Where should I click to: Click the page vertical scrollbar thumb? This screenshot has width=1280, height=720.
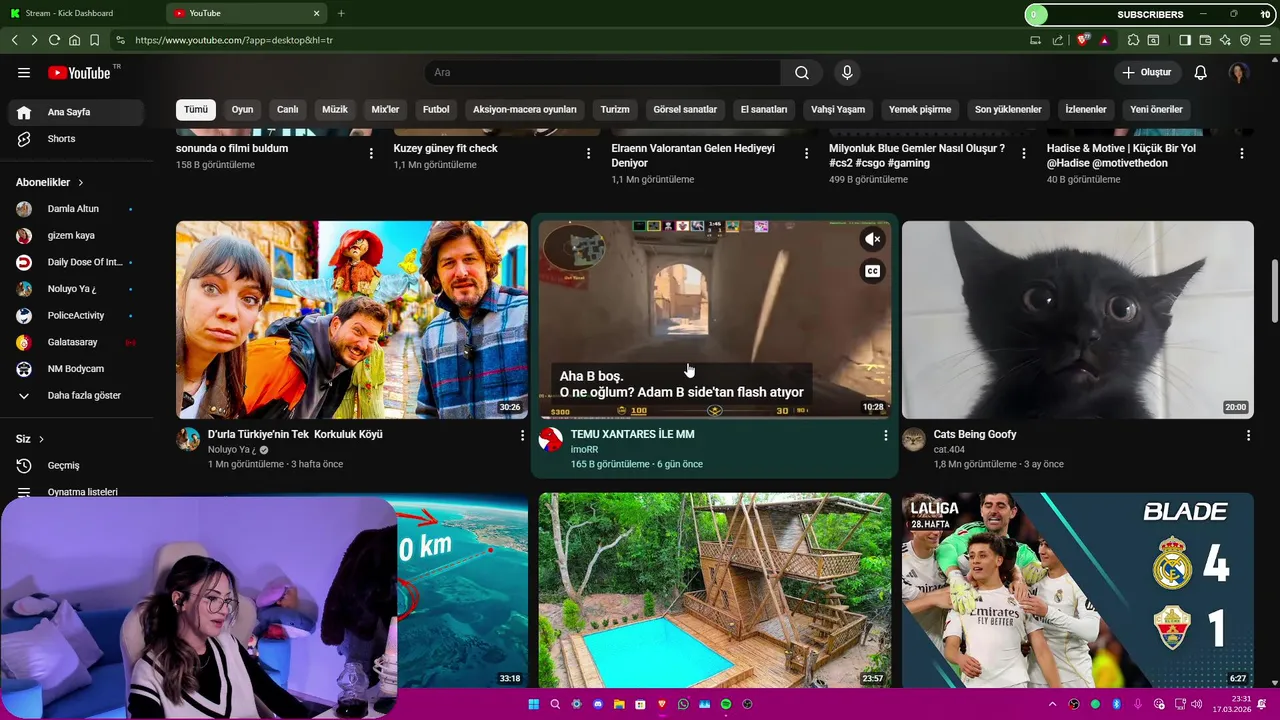click(x=1274, y=291)
